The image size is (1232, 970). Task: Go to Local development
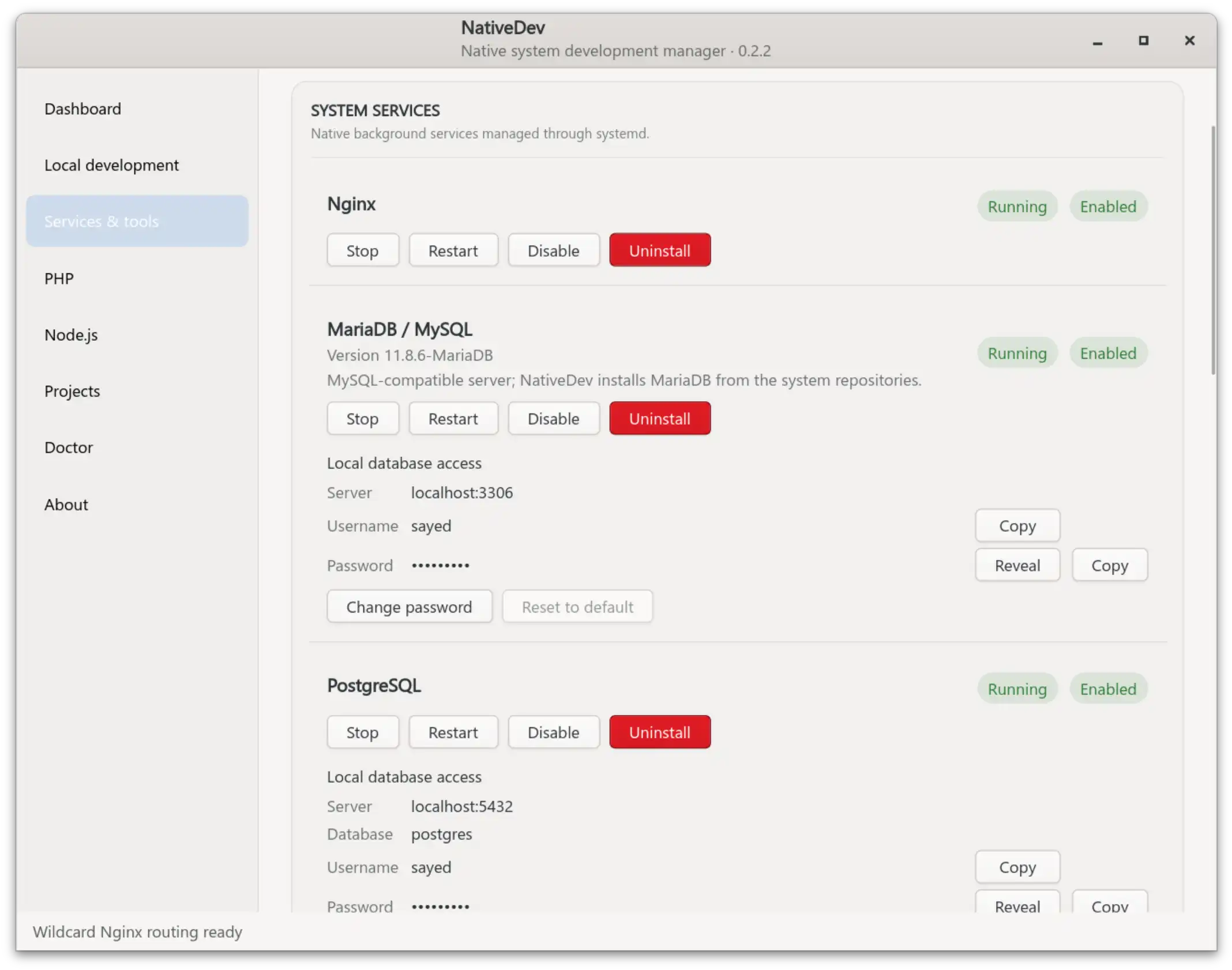pyautogui.click(x=137, y=165)
